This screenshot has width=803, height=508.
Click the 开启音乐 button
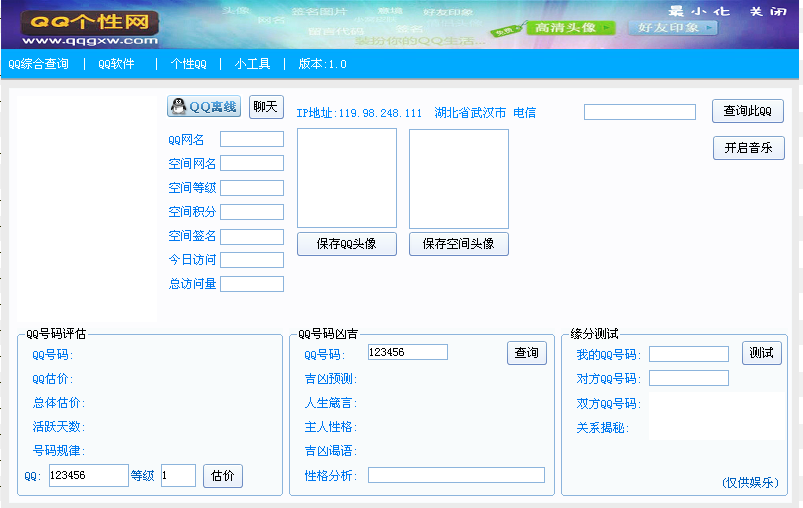(x=749, y=148)
